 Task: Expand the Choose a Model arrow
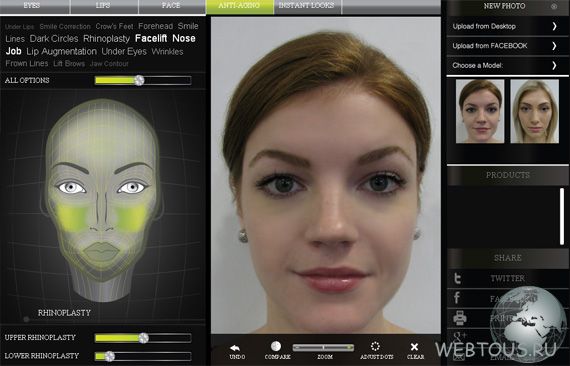click(x=554, y=65)
